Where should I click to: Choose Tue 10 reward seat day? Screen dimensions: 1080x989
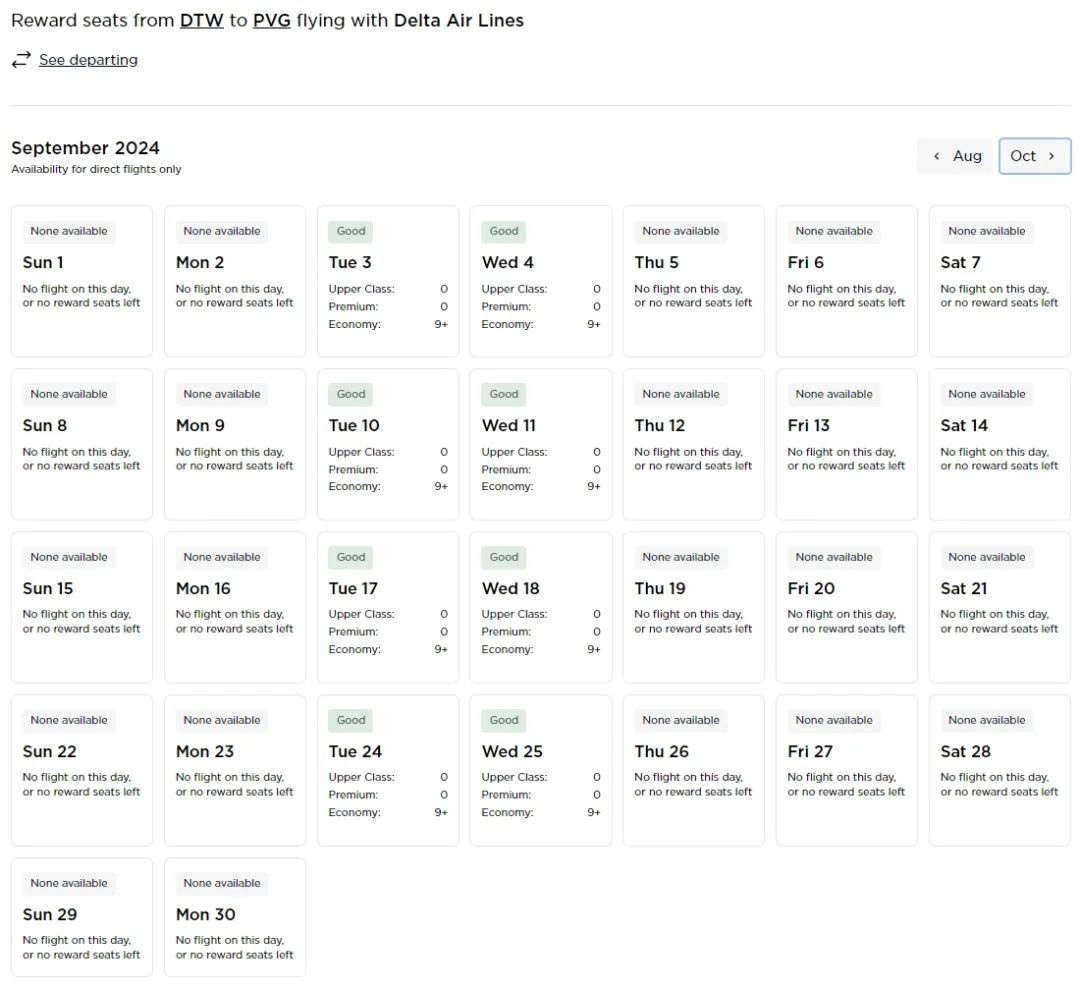click(388, 444)
